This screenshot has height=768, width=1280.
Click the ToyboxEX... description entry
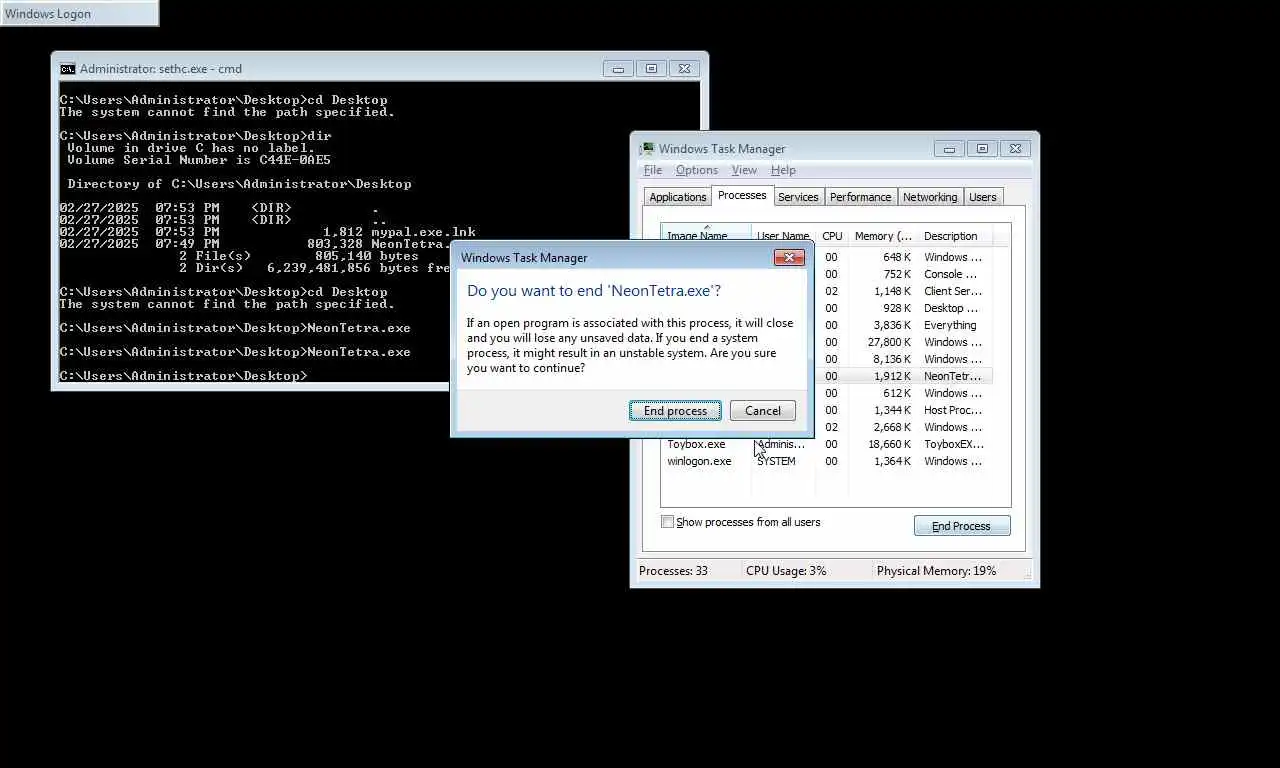coord(953,444)
